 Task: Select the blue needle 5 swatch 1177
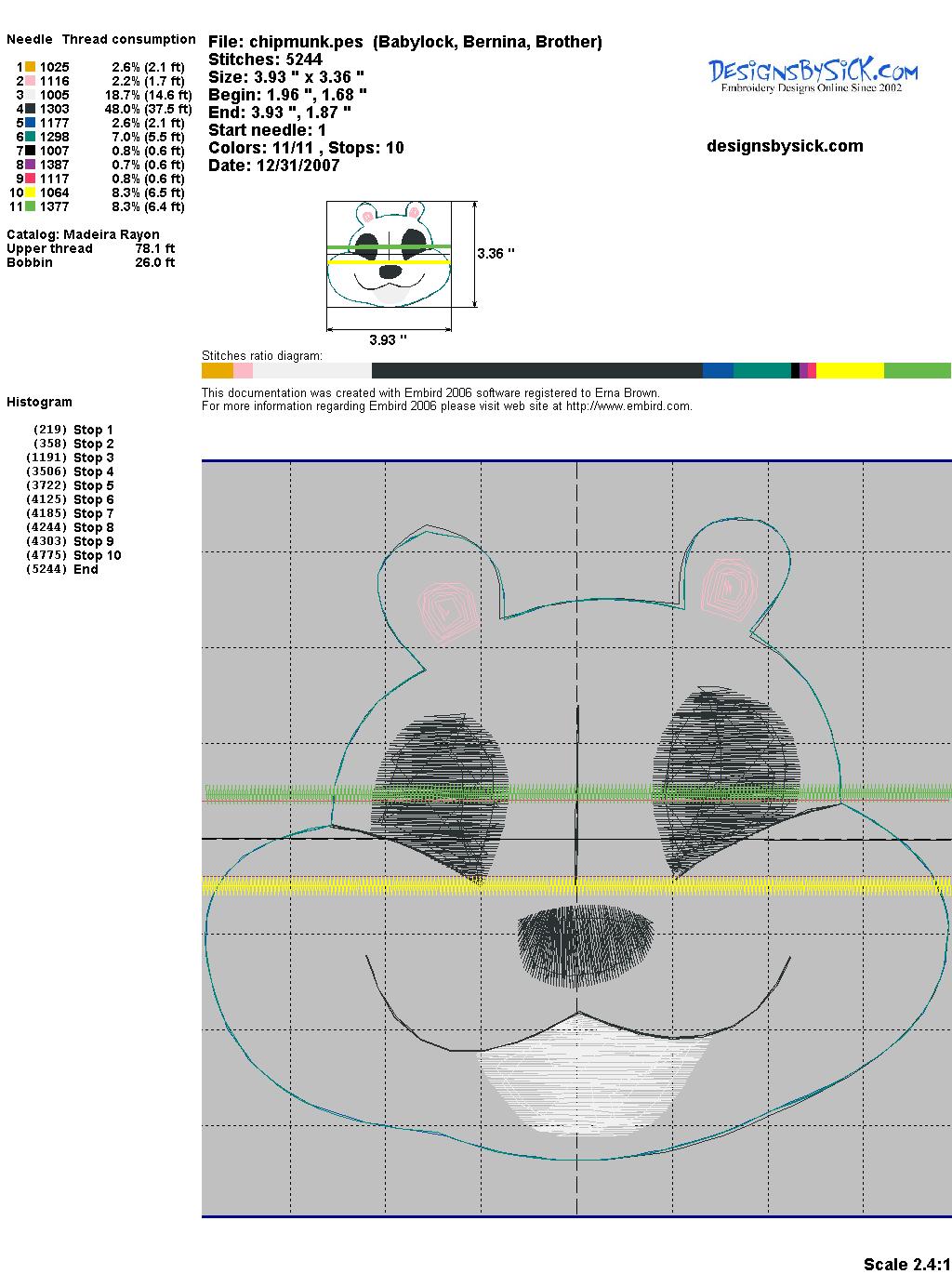tap(30, 123)
